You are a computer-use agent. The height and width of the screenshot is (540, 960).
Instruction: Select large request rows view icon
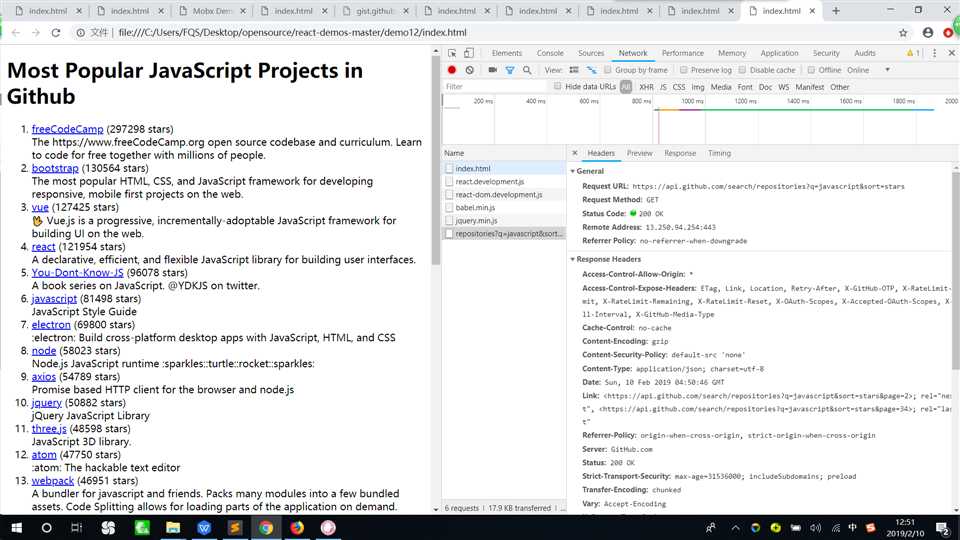(x=574, y=70)
